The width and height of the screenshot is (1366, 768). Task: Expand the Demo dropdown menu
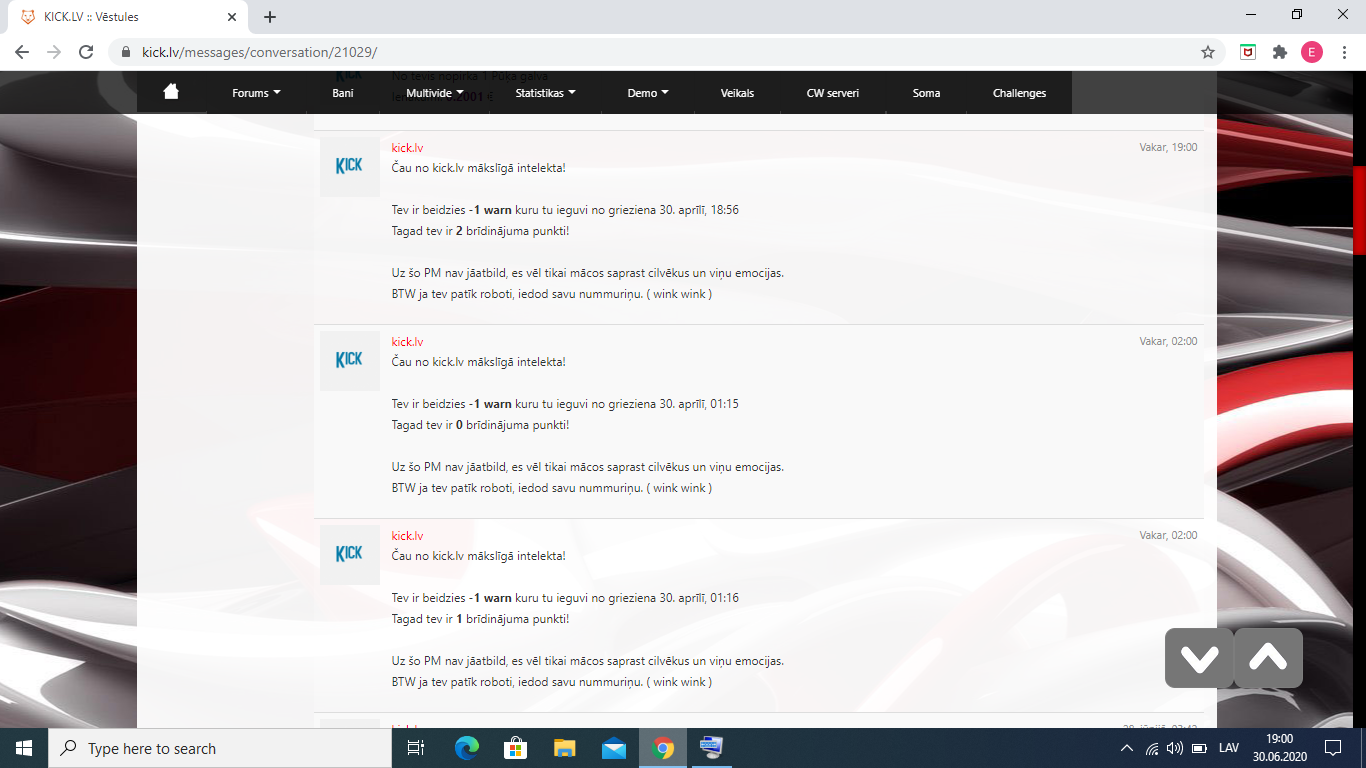click(x=648, y=93)
